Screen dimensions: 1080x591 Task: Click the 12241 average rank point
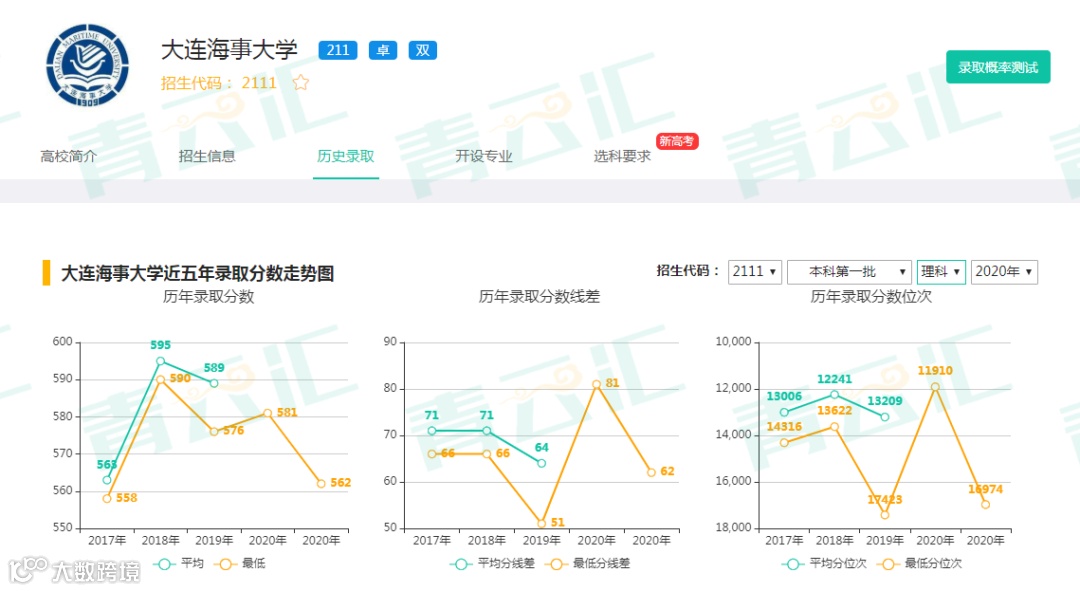(835, 395)
